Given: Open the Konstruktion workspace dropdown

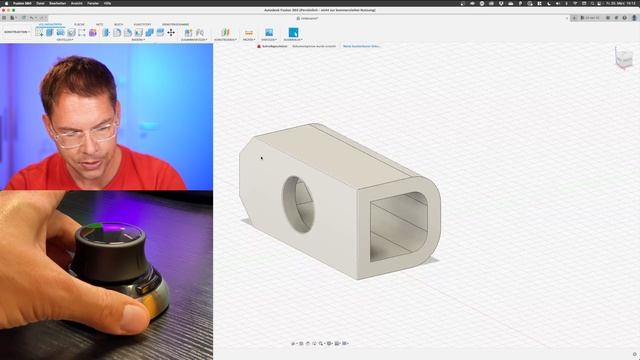Looking at the screenshot, I should click(17, 32).
